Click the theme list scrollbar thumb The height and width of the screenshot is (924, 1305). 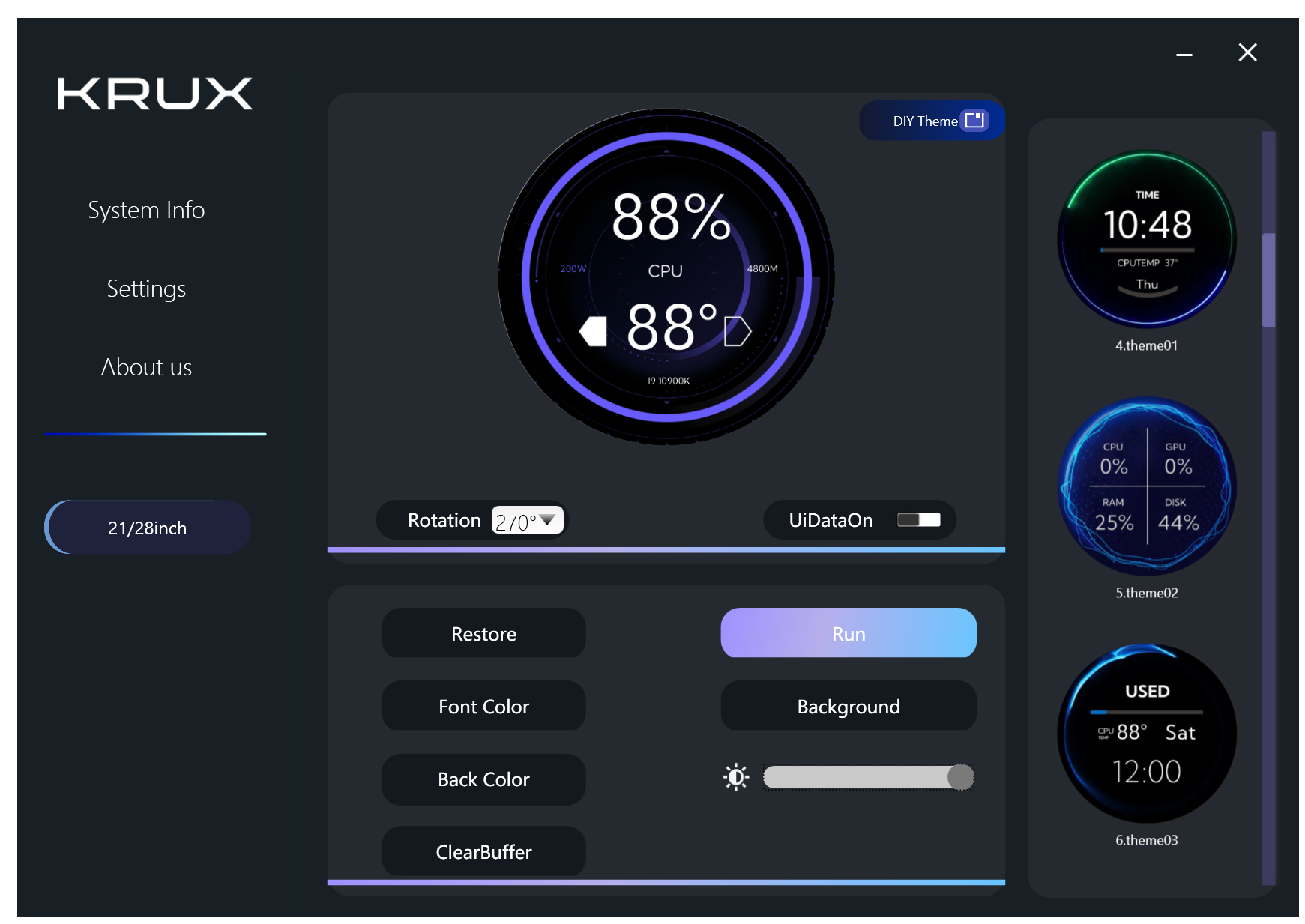click(1268, 280)
